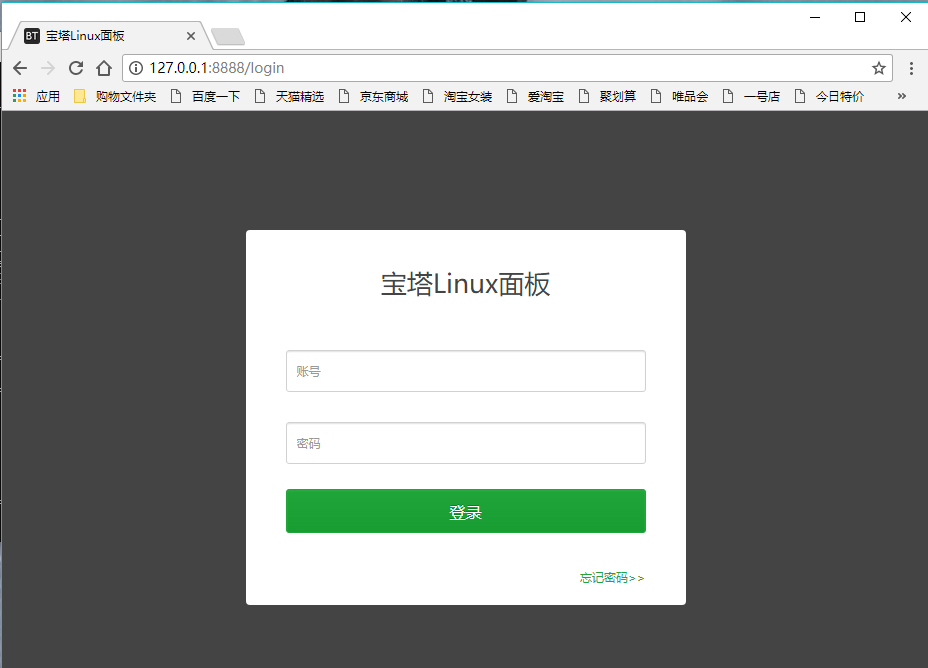Screen dimensions: 928x668
Task: Reload the page with the refresh icon
Action: coord(76,68)
